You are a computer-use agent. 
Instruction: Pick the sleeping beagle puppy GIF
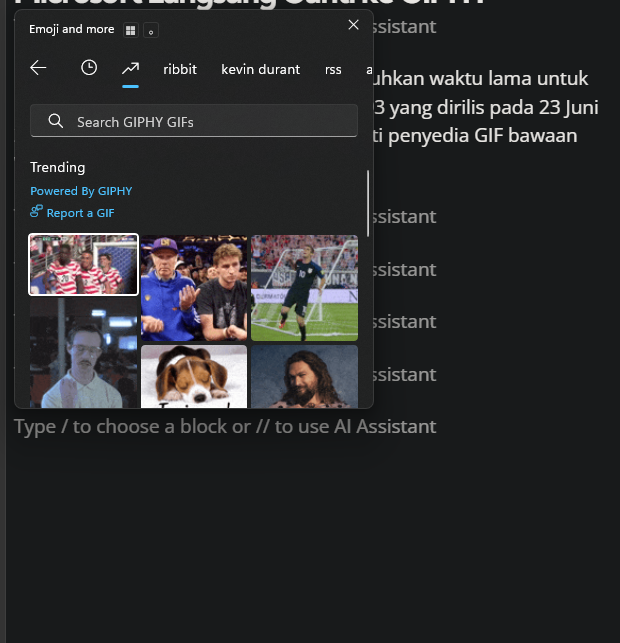tap(194, 376)
